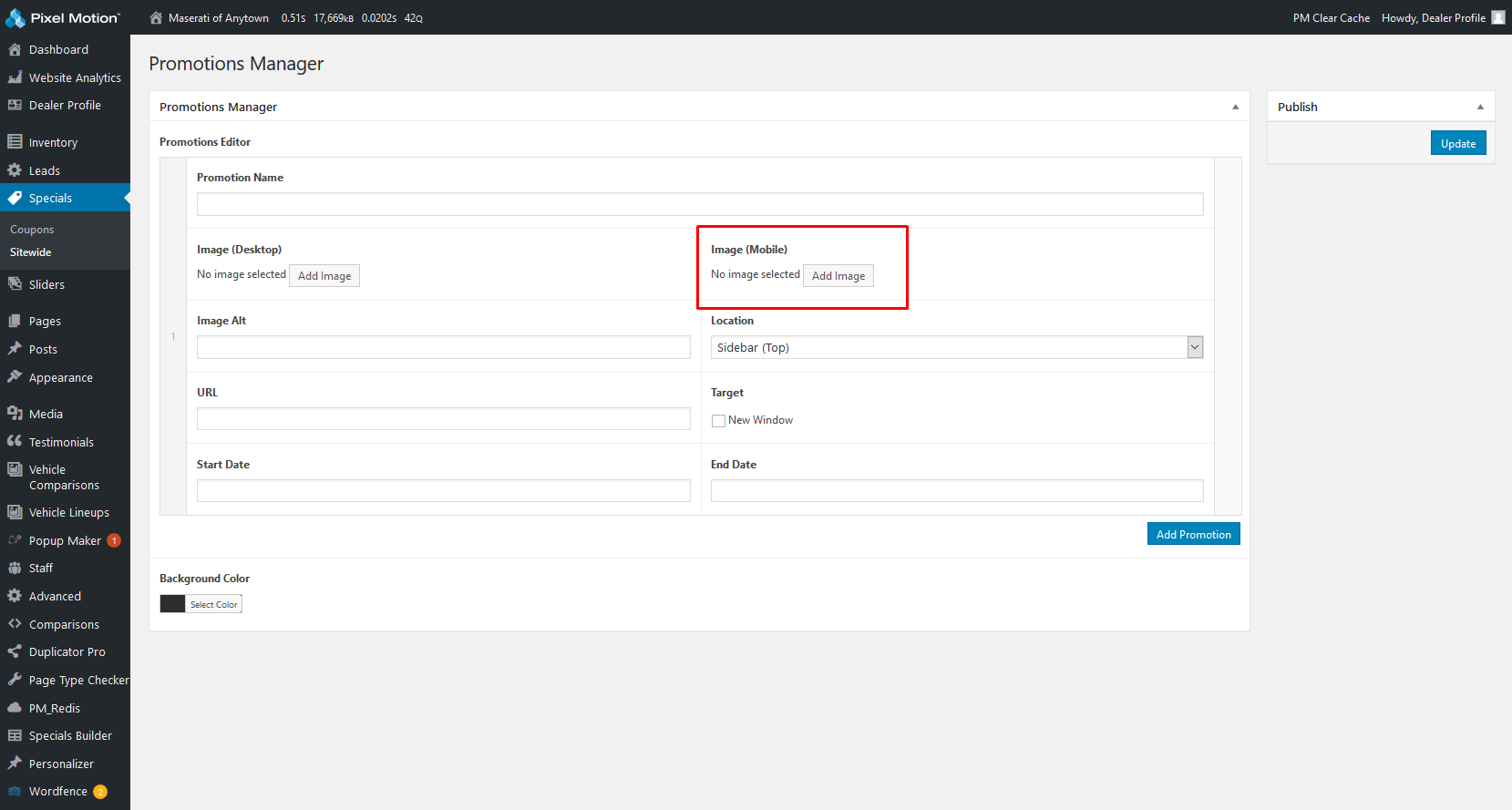Image resolution: width=1512 pixels, height=810 pixels.
Task: Click the Promotion Name input field
Action: pyautogui.click(x=699, y=204)
